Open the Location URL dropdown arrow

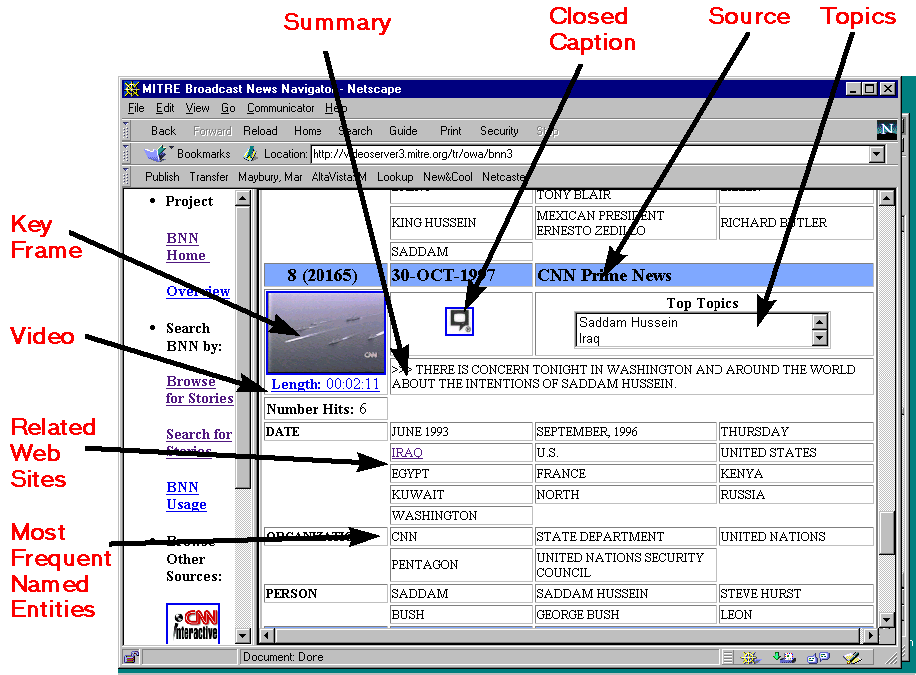[877, 154]
